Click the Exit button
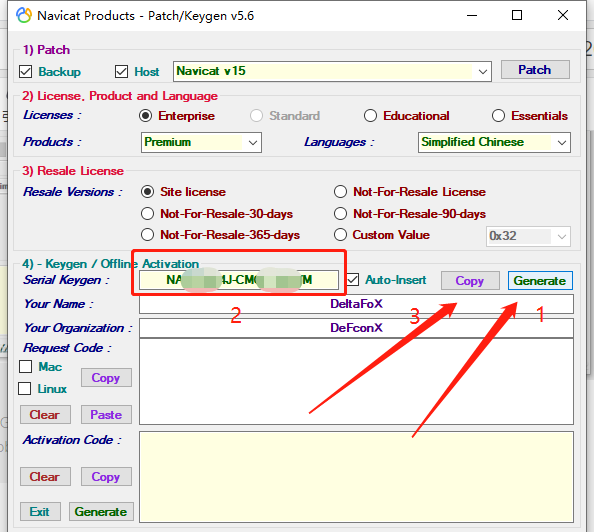The height and width of the screenshot is (532, 594). point(40,512)
